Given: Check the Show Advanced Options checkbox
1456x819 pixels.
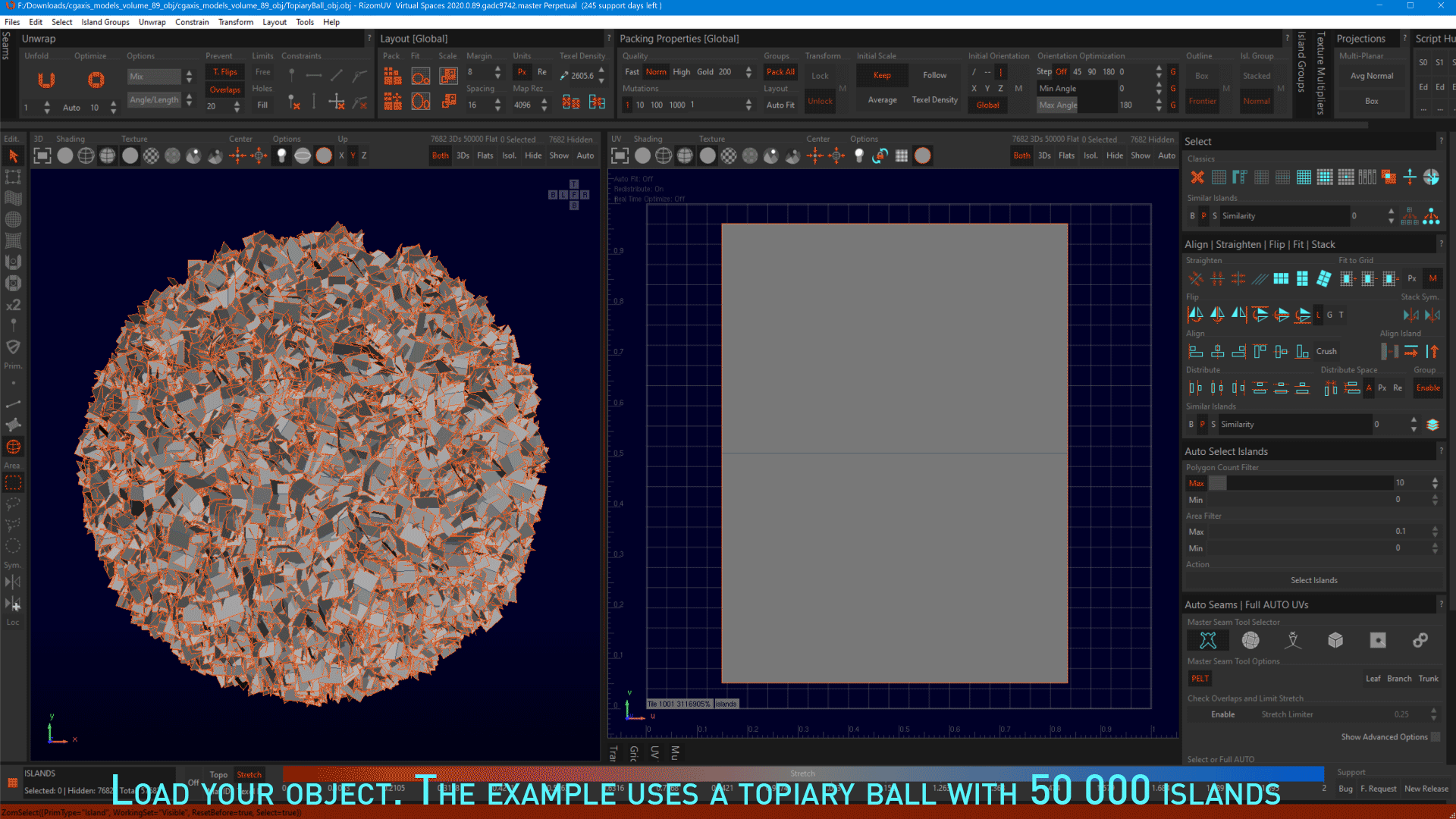Looking at the screenshot, I should tap(1435, 737).
